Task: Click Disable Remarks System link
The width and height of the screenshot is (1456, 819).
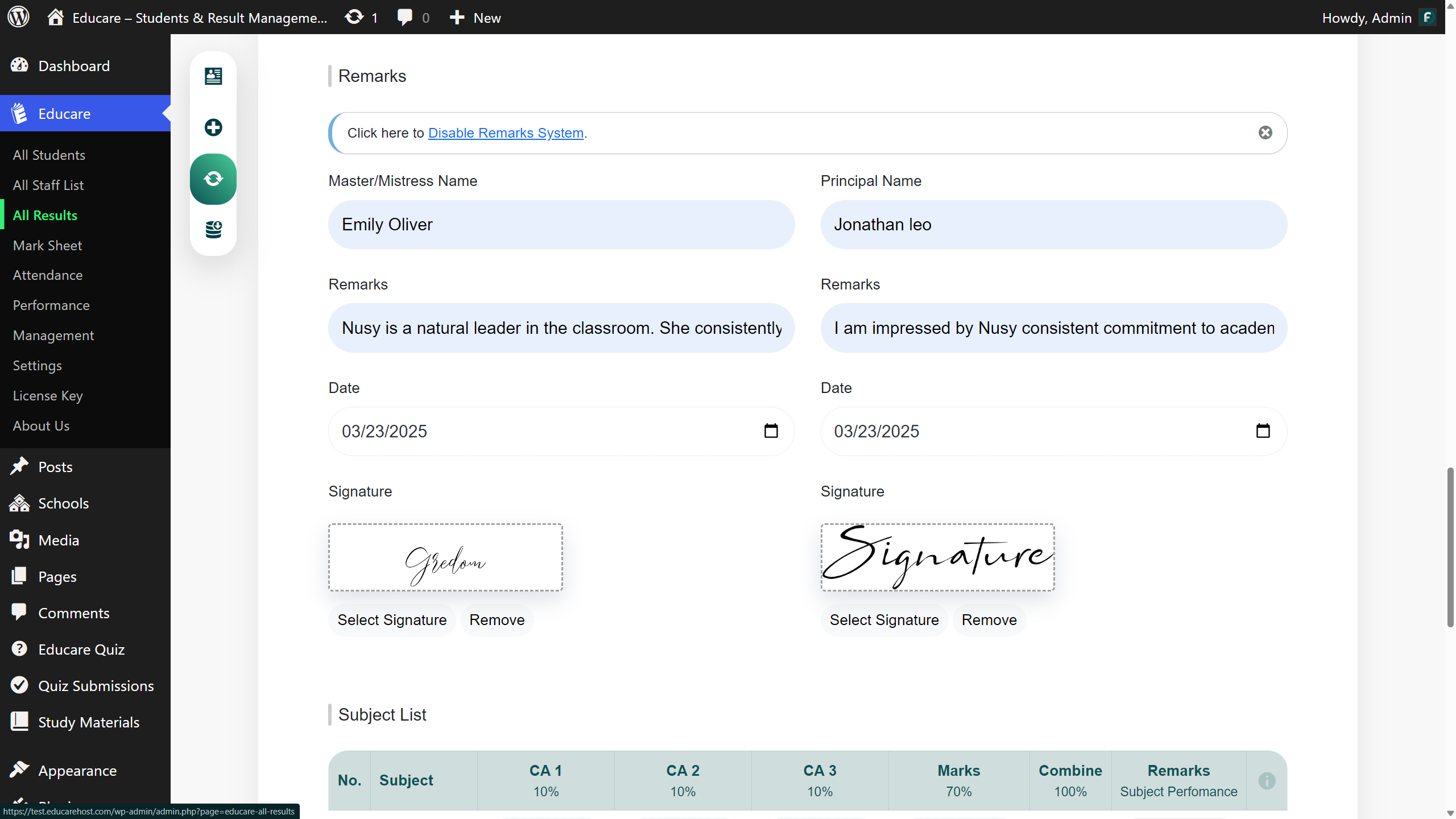Action: click(x=506, y=133)
